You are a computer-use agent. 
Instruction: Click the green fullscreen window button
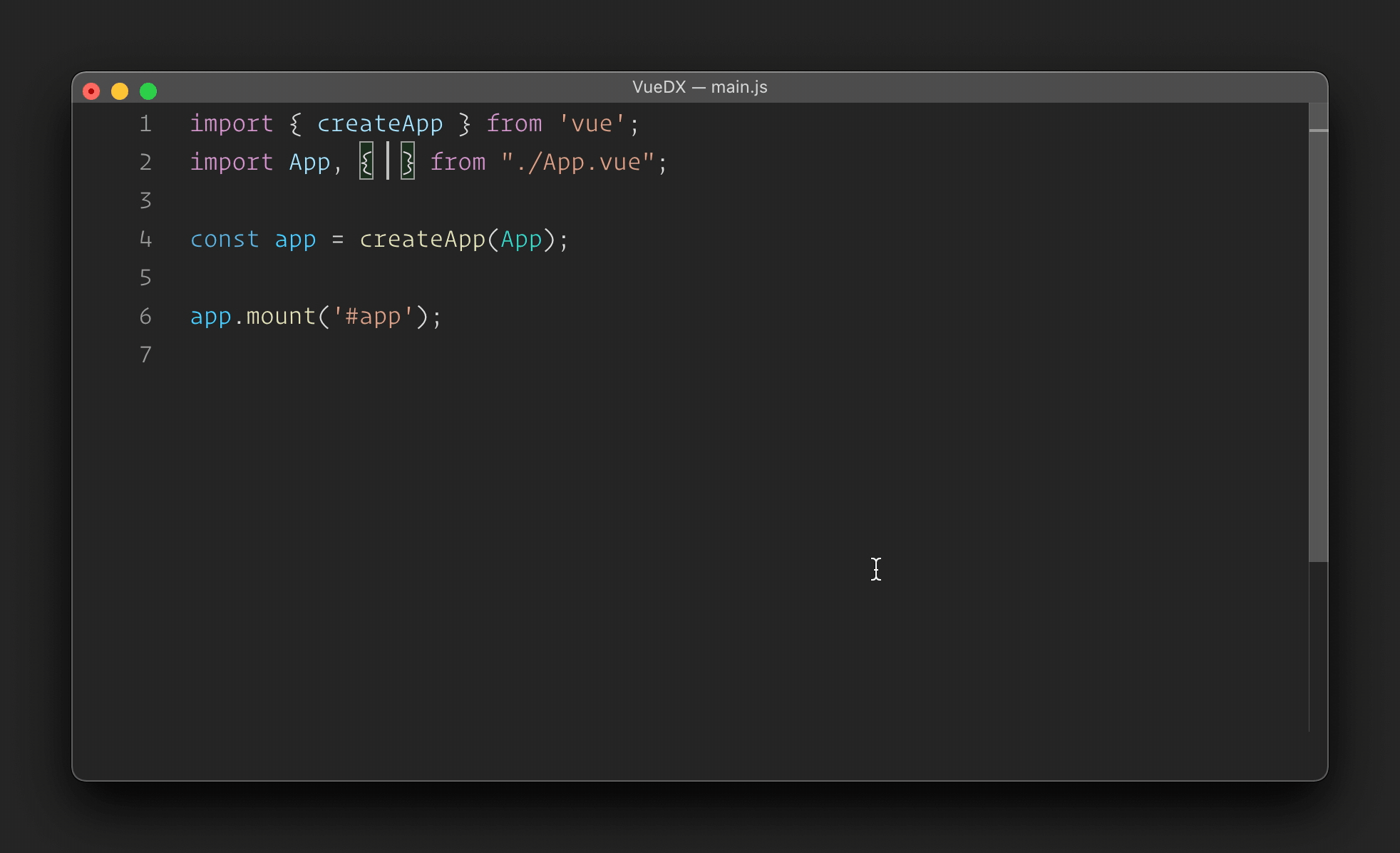pyautogui.click(x=148, y=91)
